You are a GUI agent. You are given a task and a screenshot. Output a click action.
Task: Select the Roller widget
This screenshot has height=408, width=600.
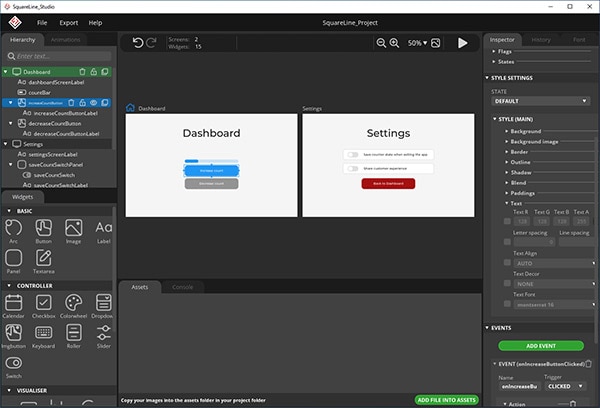coord(73,336)
